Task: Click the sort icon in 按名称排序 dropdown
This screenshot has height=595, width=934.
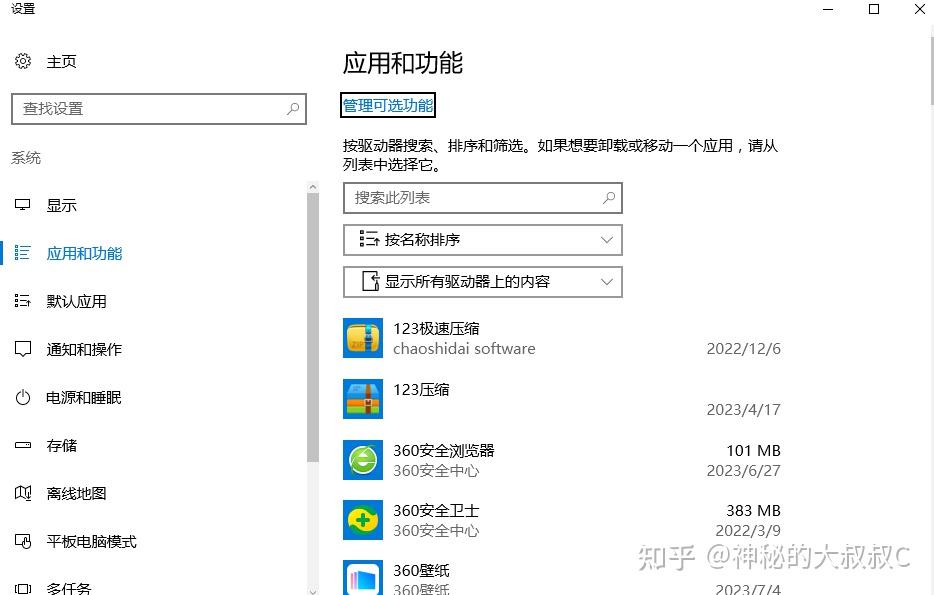Action: click(x=369, y=239)
